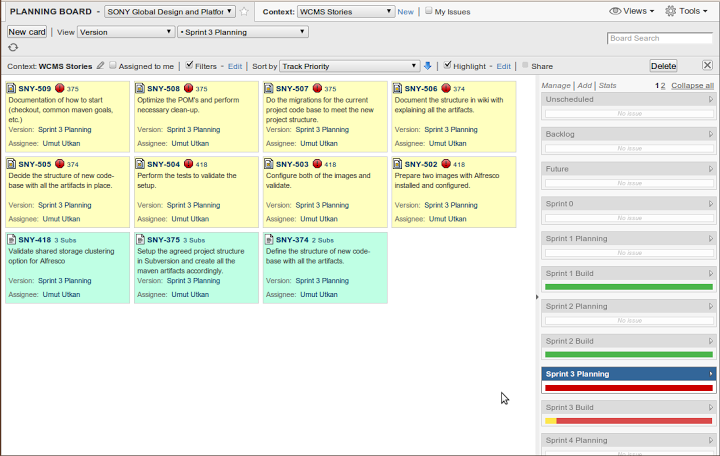Select the Stats tab in version panel
The width and height of the screenshot is (720, 456).
[608, 85]
